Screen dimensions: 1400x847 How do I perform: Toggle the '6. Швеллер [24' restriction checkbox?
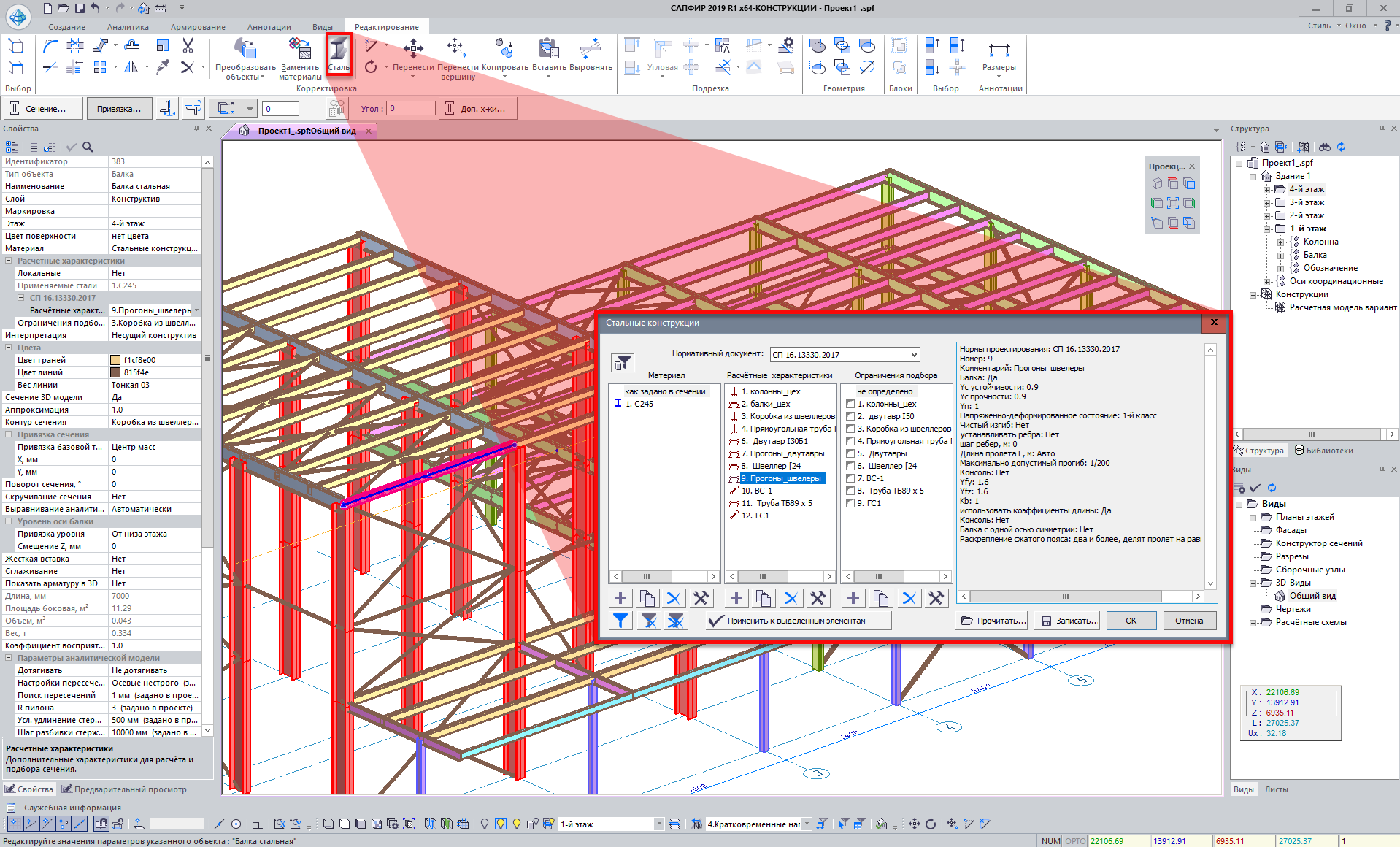[x=850, y=466]
